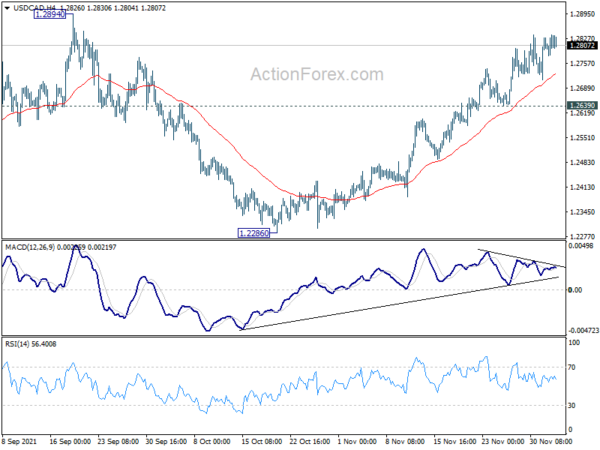
Task: Click the USDCAD,H4 chart title text
Action: 34,8
